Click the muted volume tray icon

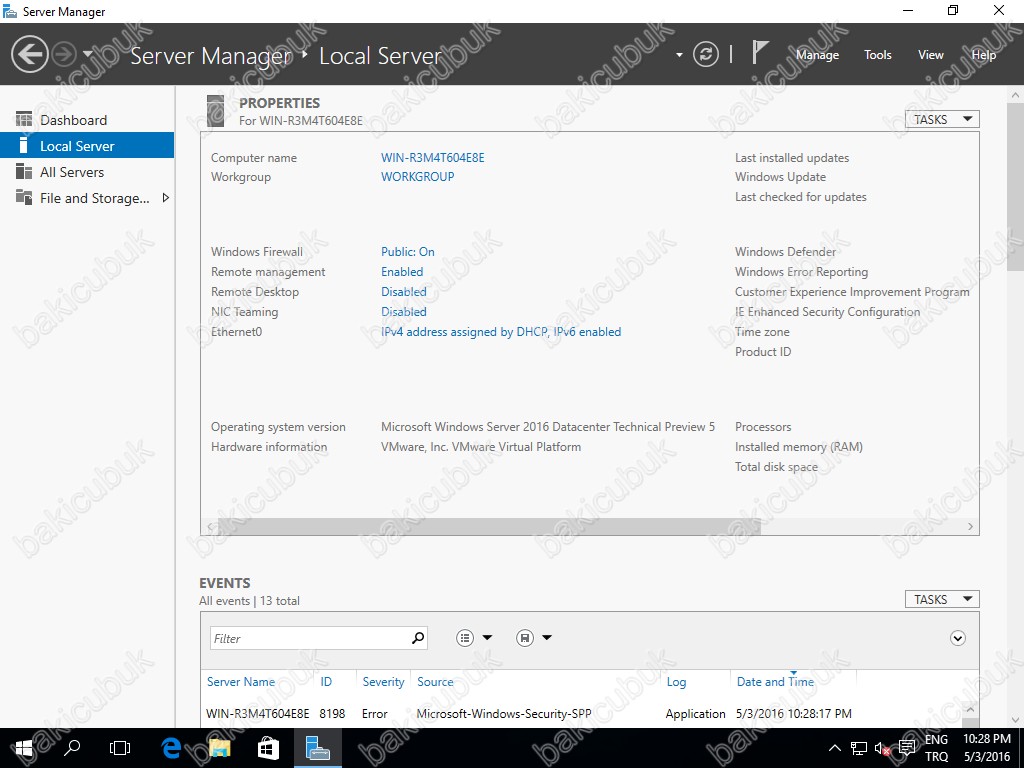(882, 748)
